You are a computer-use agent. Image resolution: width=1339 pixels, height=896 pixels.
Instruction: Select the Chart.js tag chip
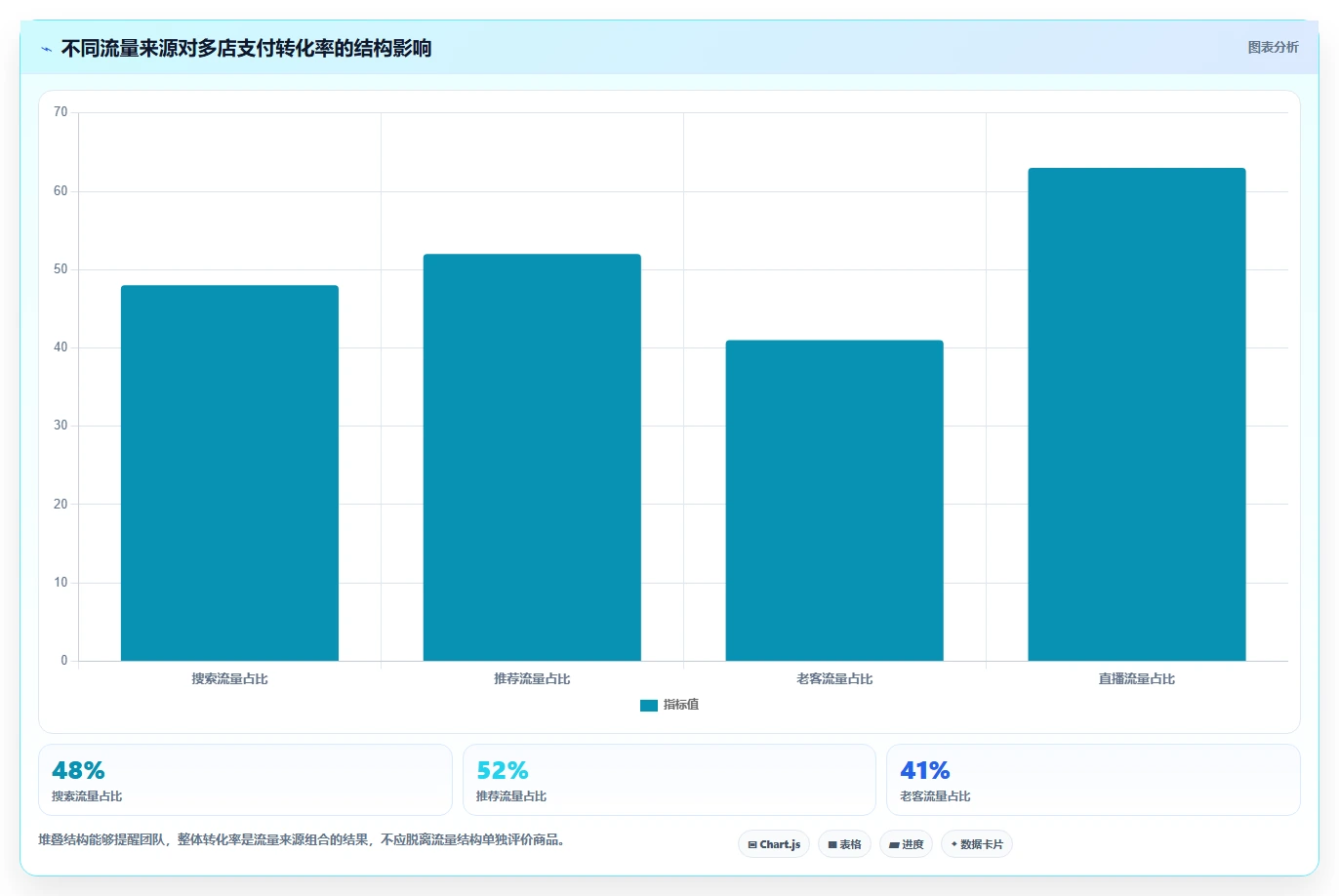[774, 844]
